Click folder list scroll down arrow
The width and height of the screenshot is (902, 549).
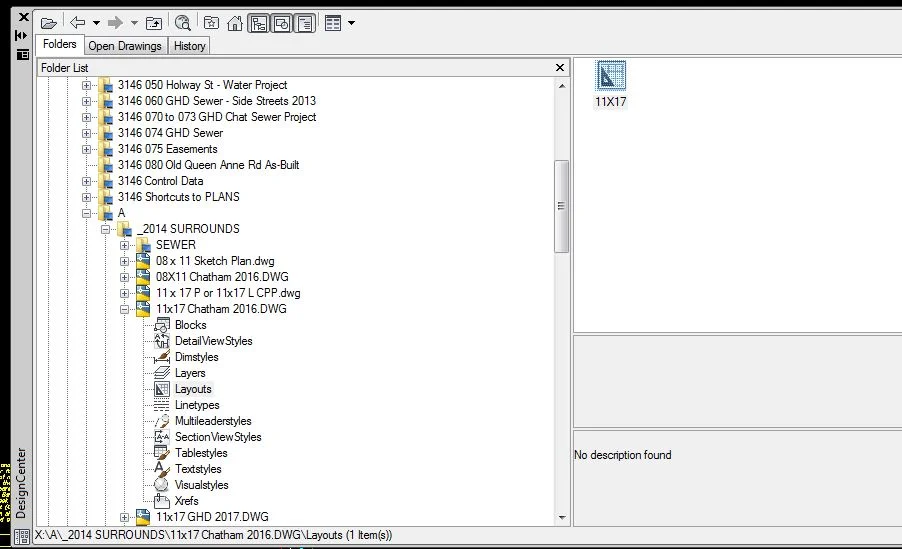562,518
